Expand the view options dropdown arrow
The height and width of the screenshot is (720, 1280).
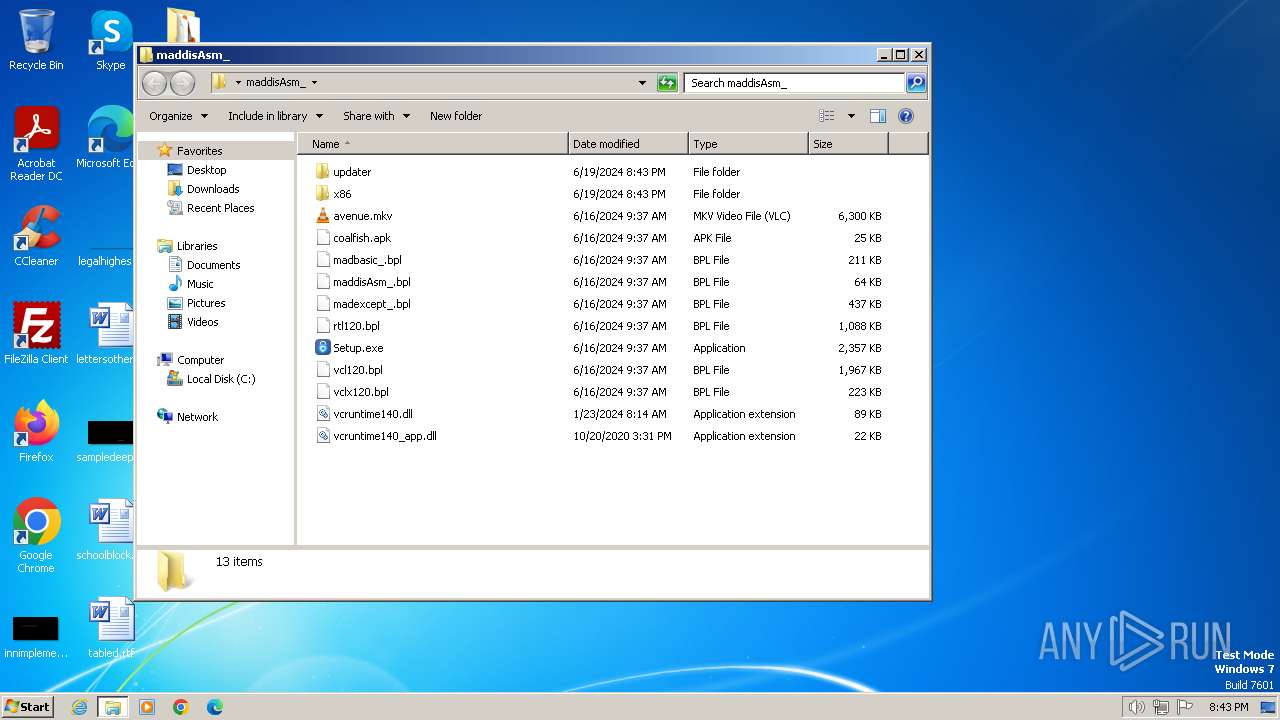click(x=851, y=116)
